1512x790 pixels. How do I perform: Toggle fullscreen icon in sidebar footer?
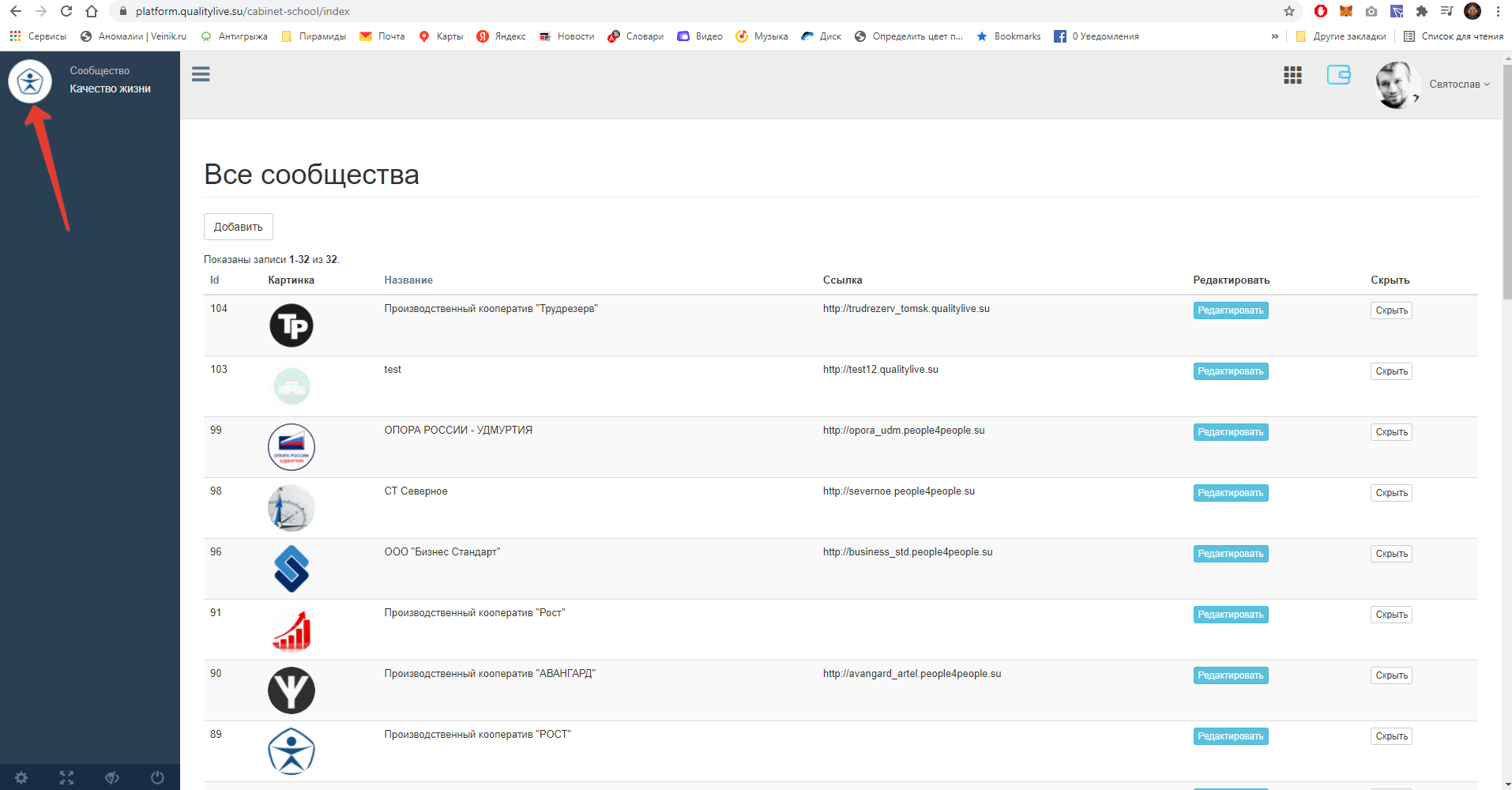point(66,777)
